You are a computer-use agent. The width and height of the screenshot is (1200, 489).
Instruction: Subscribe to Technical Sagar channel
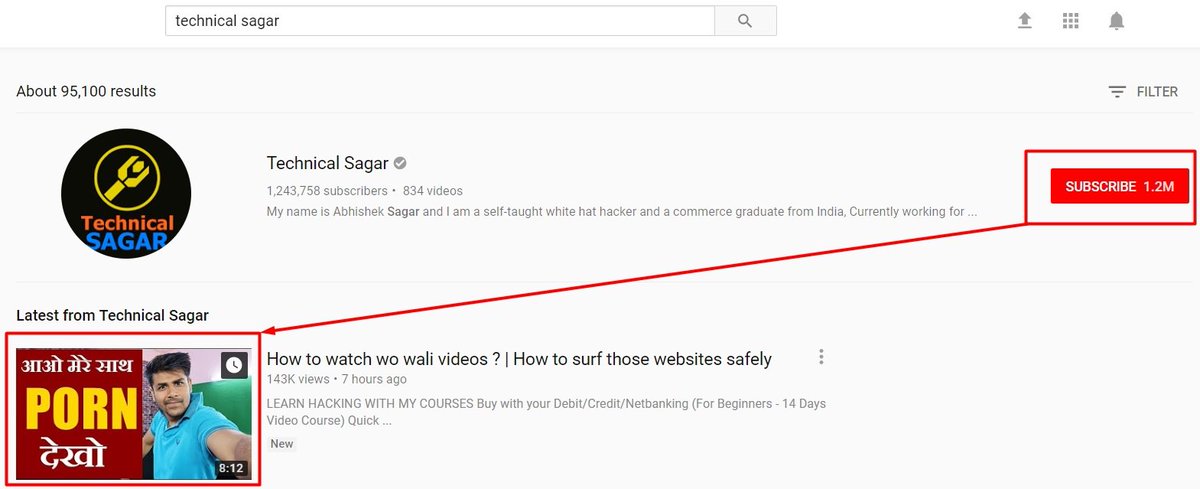pyautogui.click(x=1119, y=187)
